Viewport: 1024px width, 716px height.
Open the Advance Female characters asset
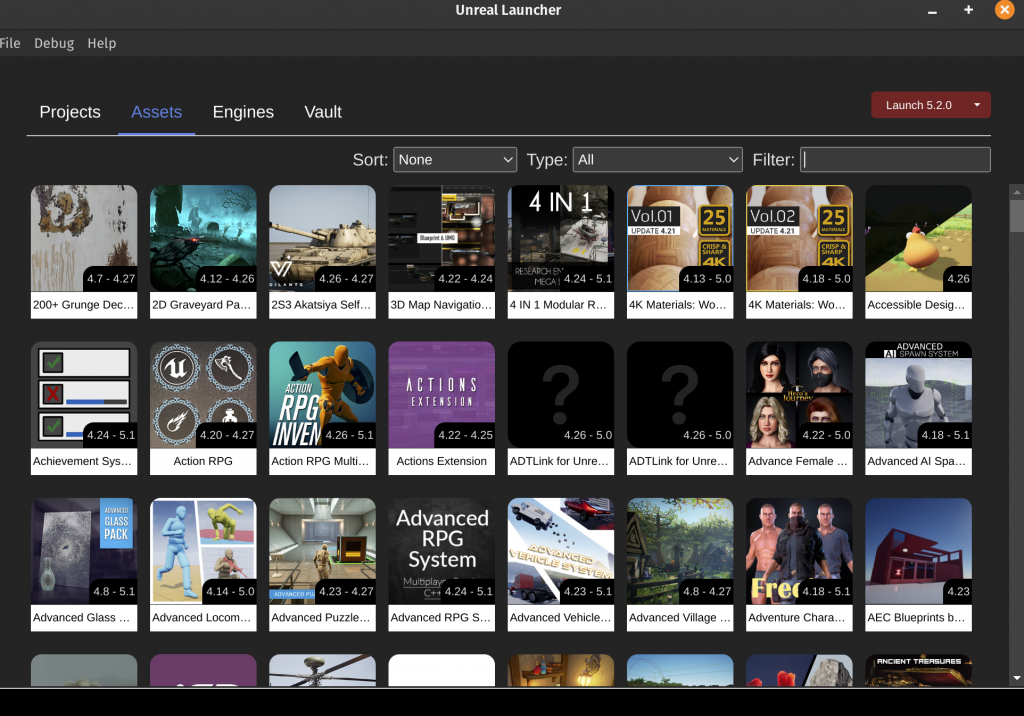pyautogui.click(x=799, y=395)
